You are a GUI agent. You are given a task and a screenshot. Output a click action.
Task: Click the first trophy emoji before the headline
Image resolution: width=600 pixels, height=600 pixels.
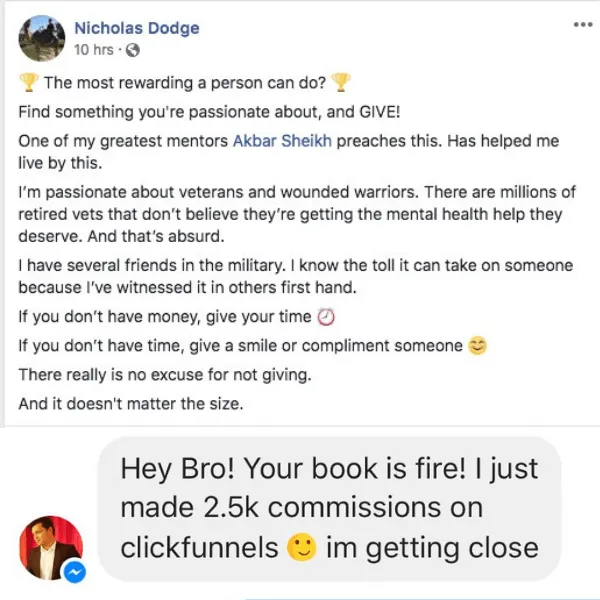(x=29, y=83)
